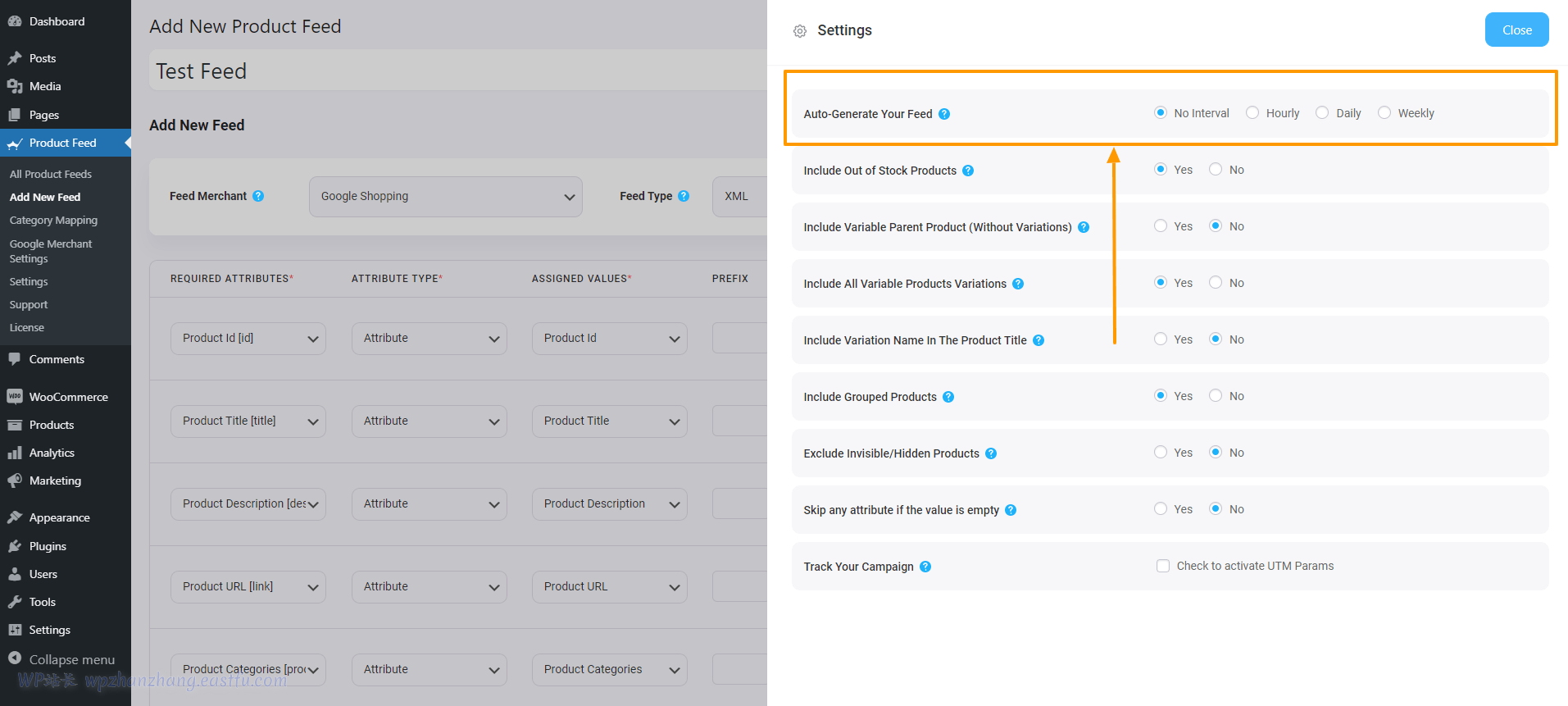Viewport: 1568px width, 706px height.
Task: Click help icon beside Auto-Generate Your Feed
Action: tap(944, 114)
